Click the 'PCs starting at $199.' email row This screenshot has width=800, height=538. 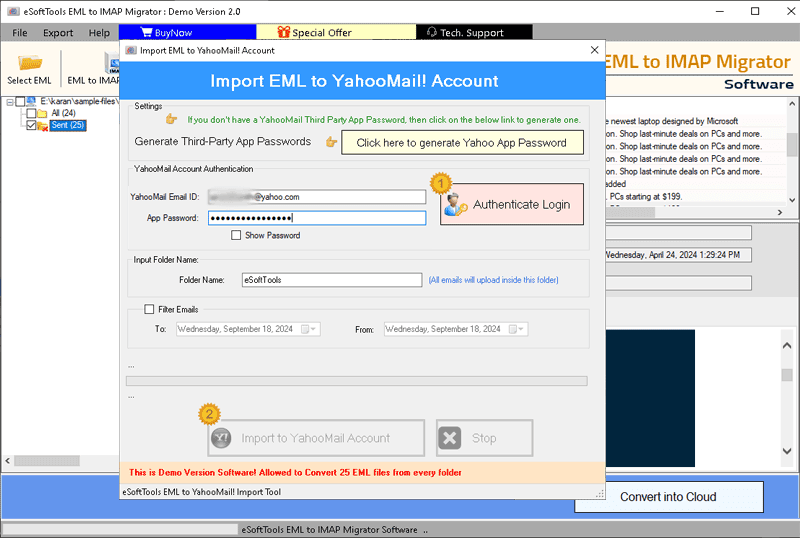(x=645, y=197)
